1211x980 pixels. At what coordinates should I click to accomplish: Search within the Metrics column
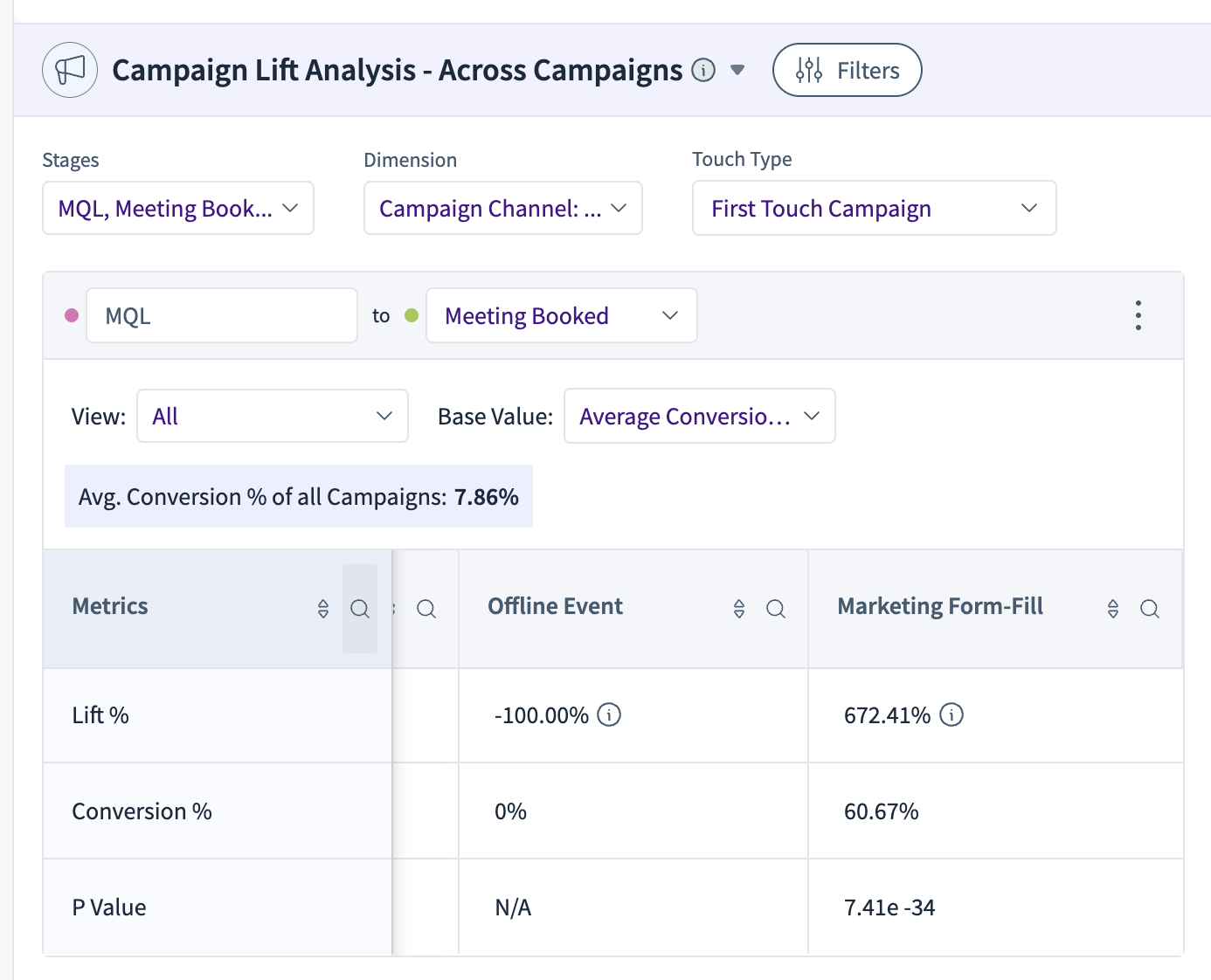(360, 609)
